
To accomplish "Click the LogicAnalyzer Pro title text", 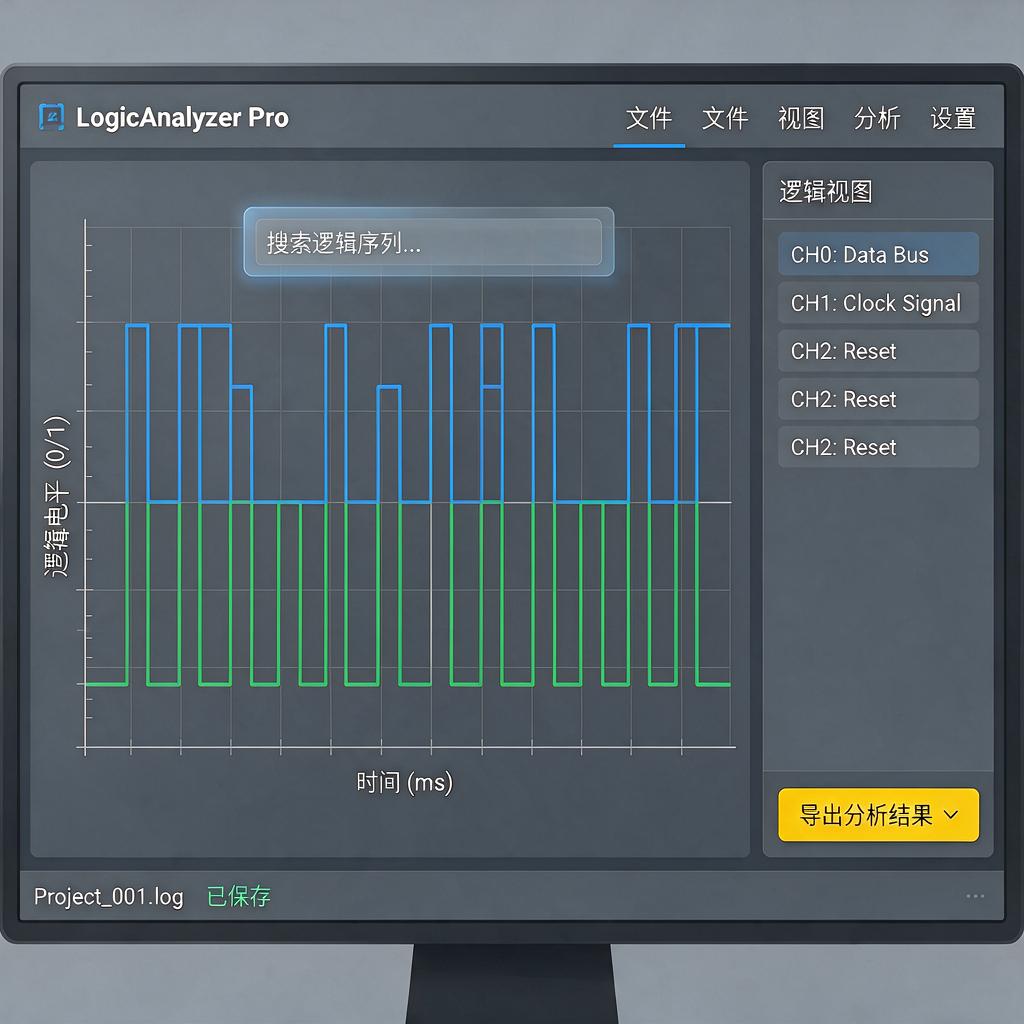I will pos(182,118).
